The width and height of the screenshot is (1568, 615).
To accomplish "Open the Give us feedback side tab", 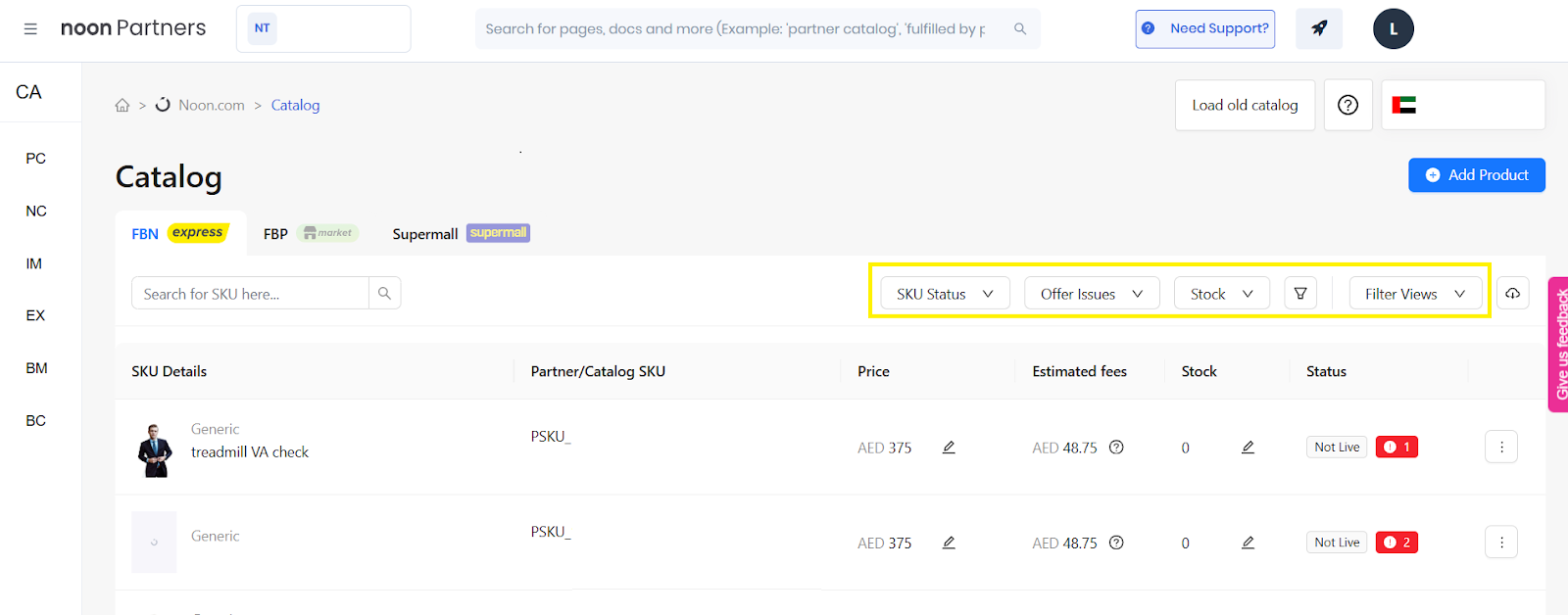I will pyautogui.click(x=1559, y=345).
